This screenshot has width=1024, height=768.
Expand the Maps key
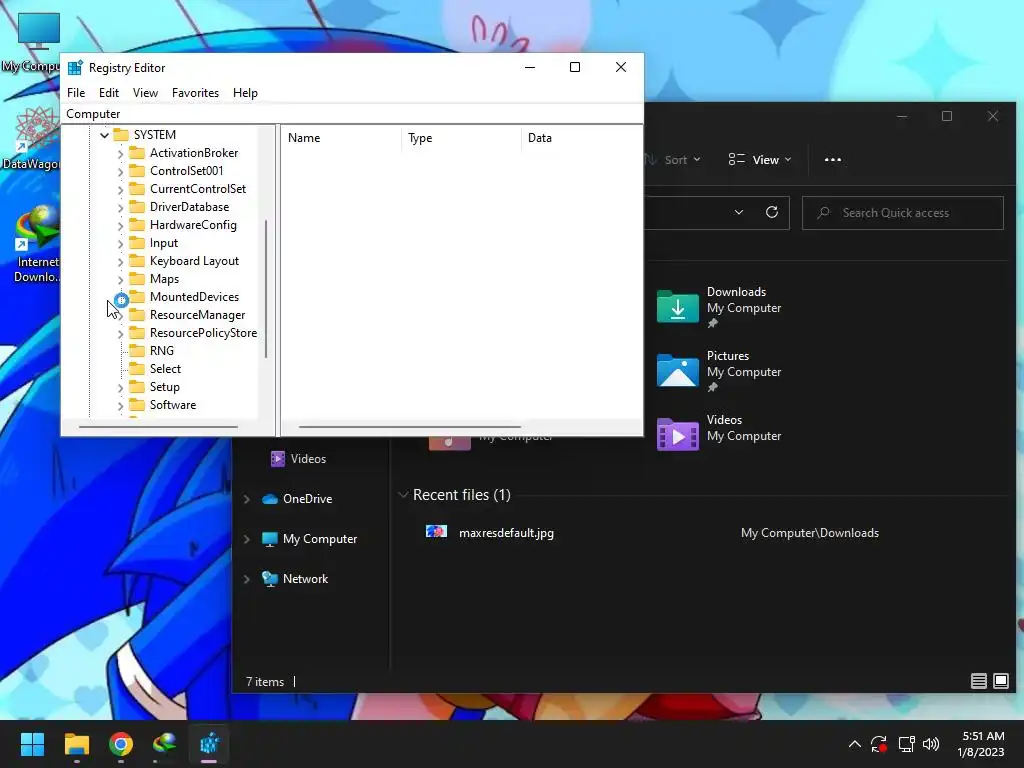coord(120,280)
